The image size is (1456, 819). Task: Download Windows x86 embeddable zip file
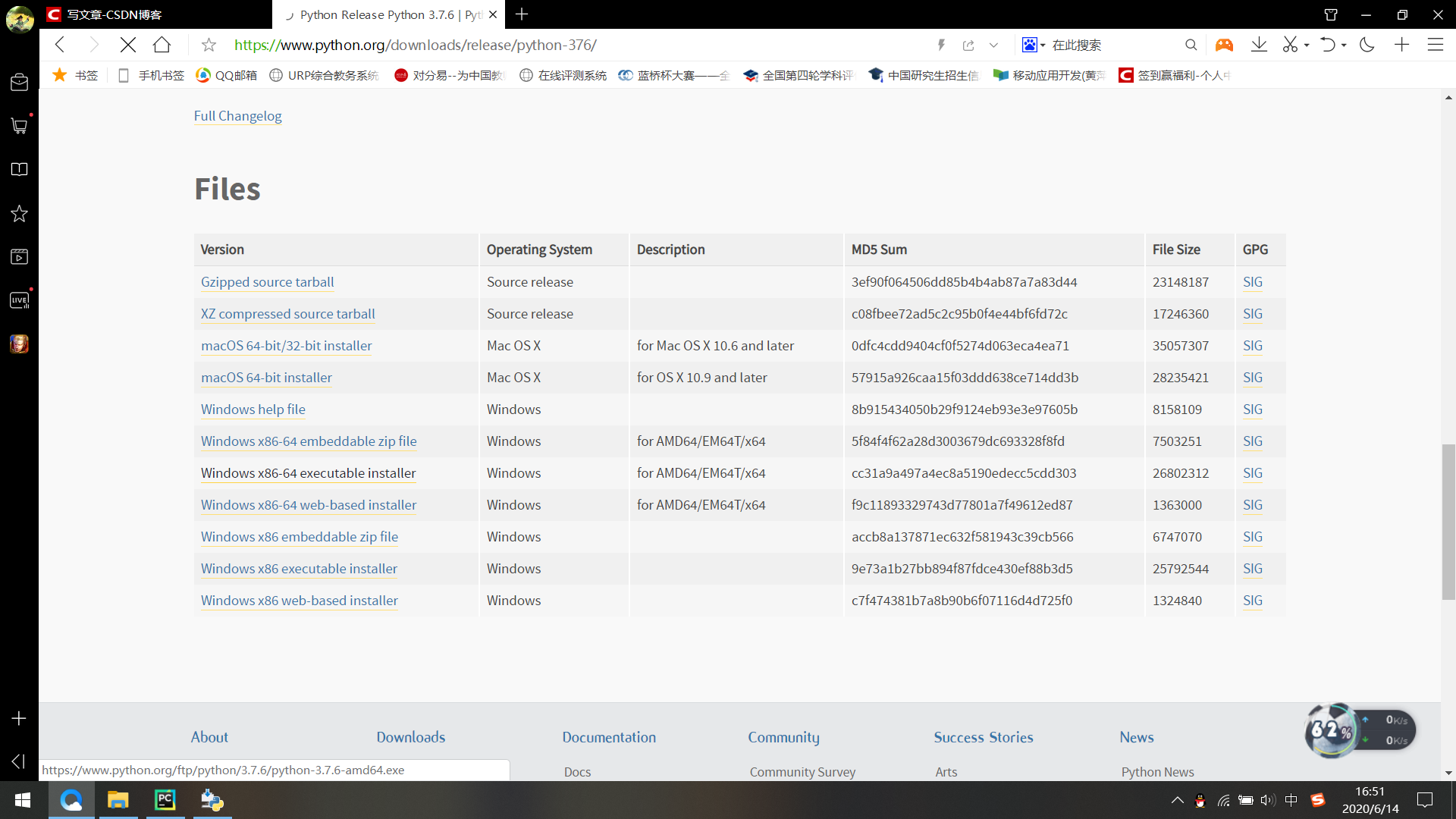pos(299,537)
